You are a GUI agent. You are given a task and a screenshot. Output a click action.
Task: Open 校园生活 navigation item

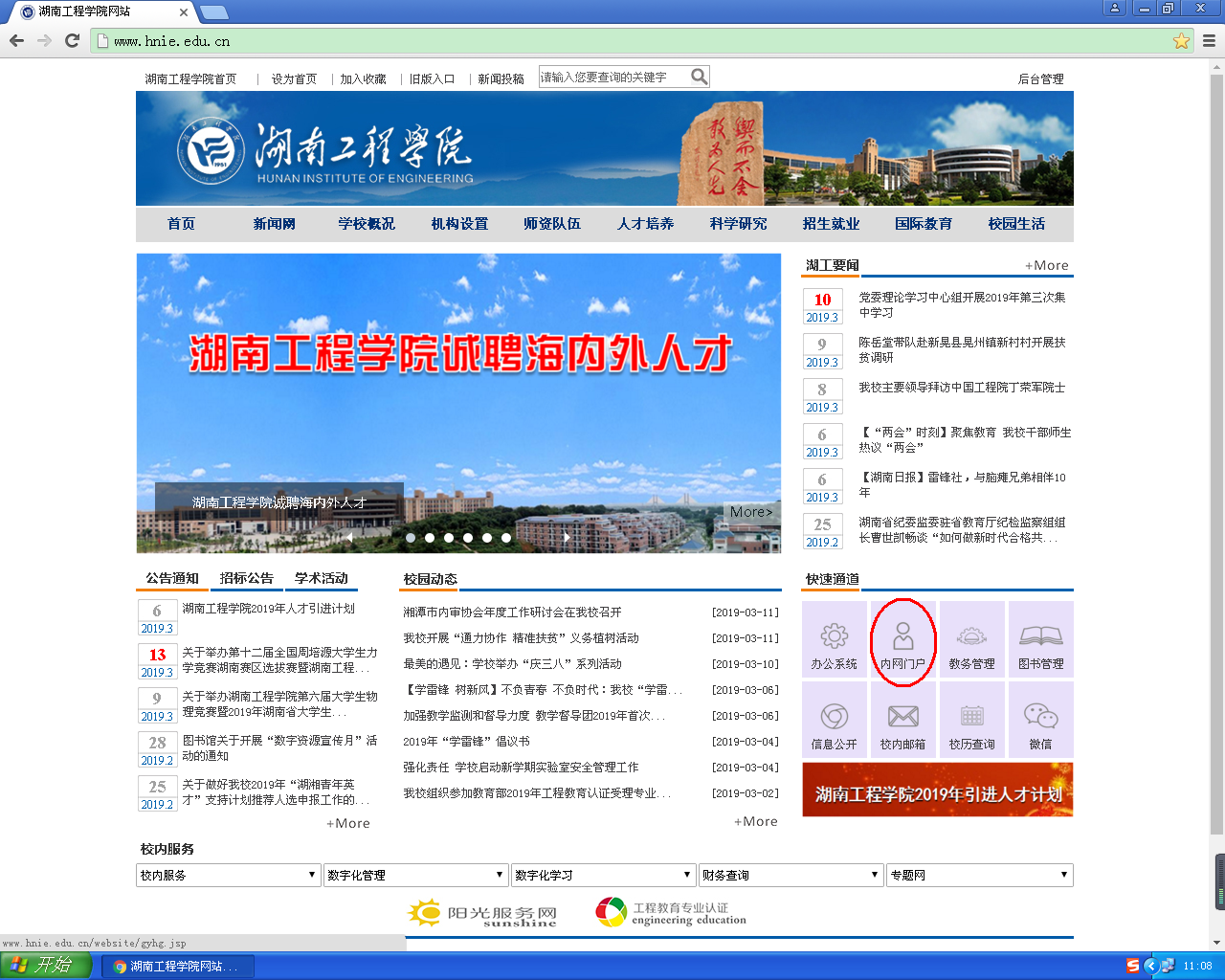tap(1016, 224)
